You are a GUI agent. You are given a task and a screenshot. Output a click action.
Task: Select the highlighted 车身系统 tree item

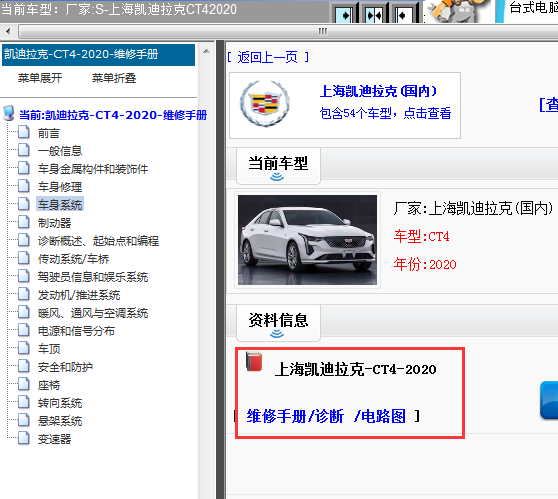(60, 205)
